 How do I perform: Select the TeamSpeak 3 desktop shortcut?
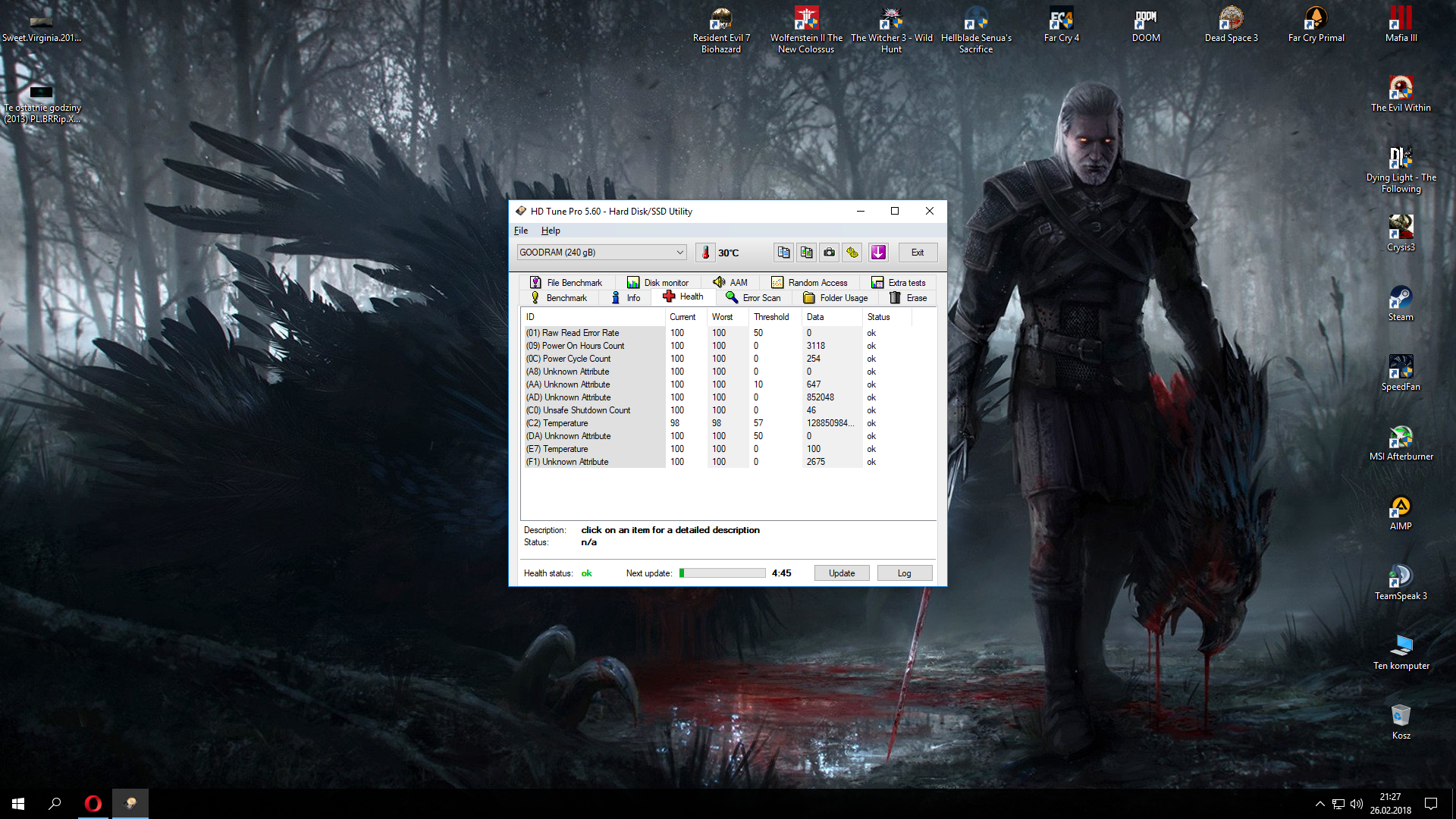point(1401,582)
